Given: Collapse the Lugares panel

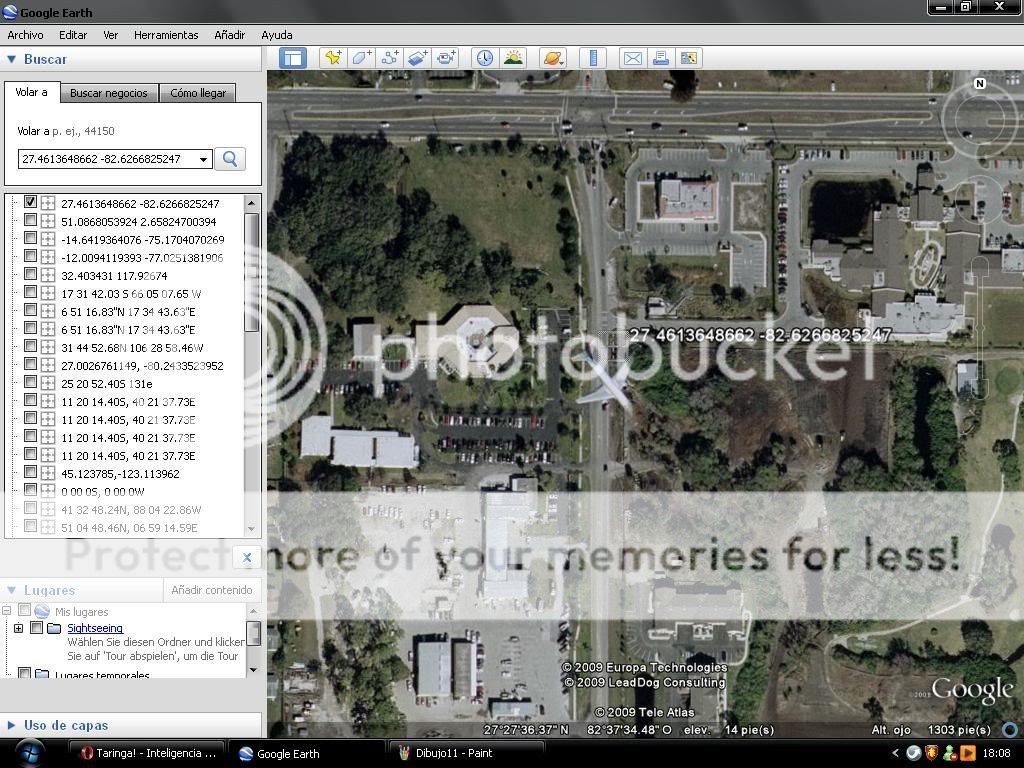Looking at the screenshot, I should (x=11, y=590).
